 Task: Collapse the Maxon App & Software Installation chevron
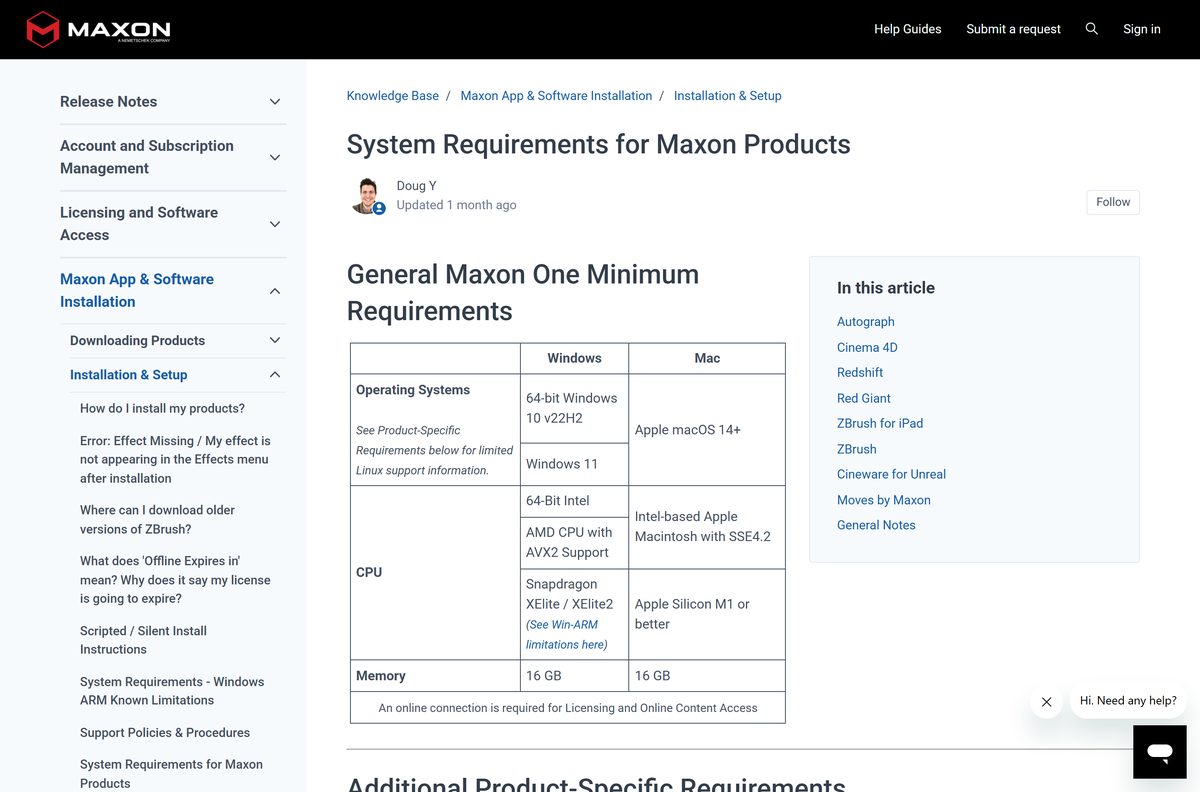(275, 291)
